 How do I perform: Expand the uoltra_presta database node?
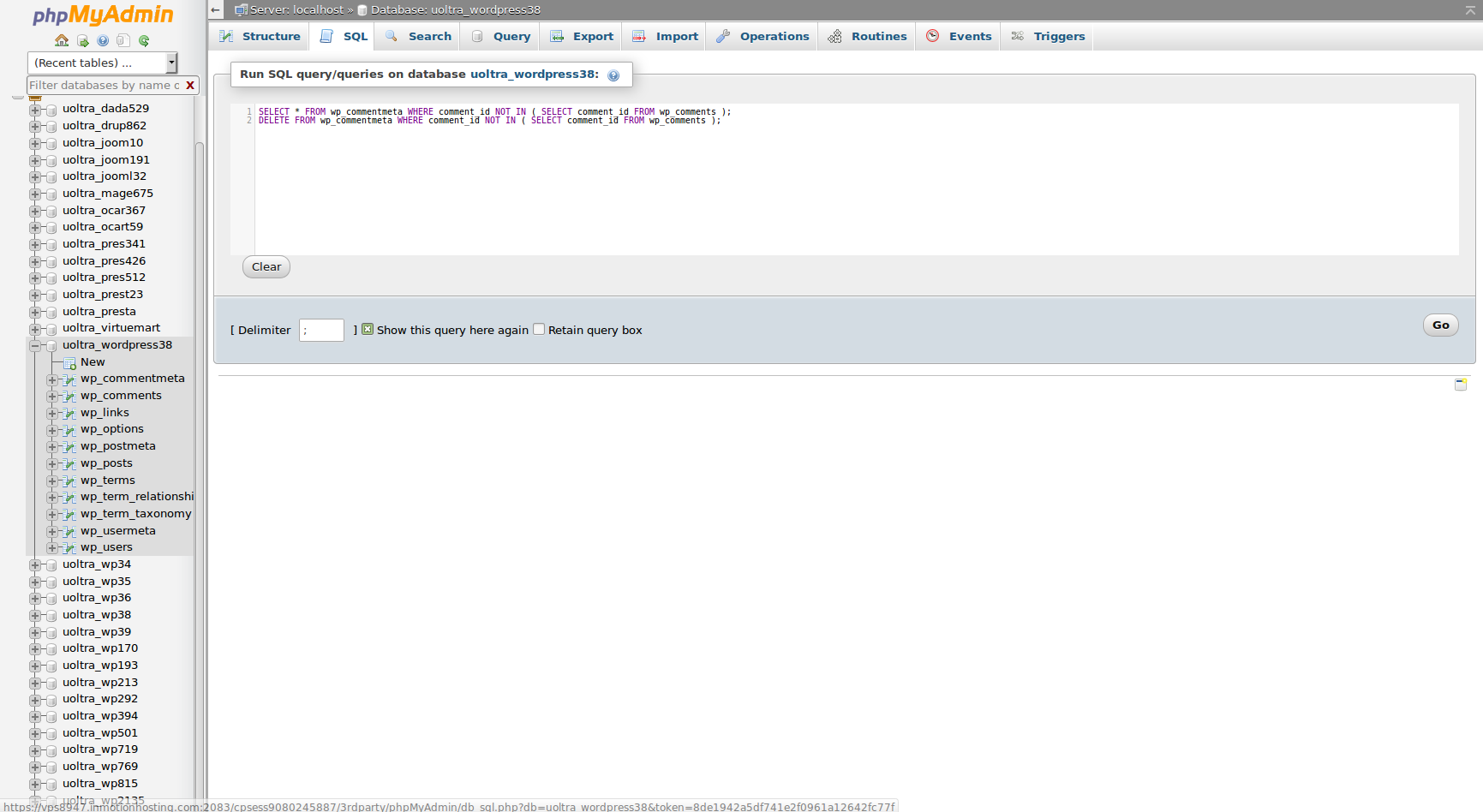point(35,313)
